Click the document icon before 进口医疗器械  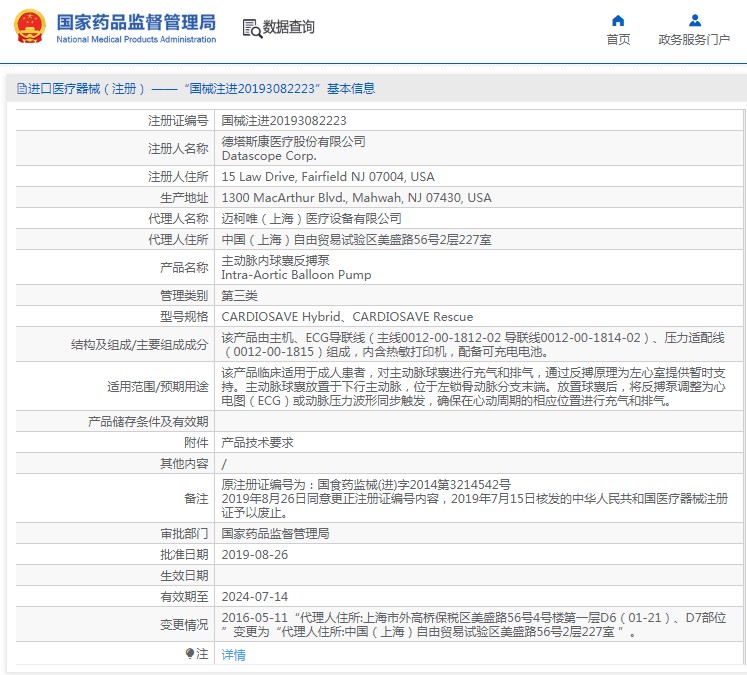tap(21, 88)
